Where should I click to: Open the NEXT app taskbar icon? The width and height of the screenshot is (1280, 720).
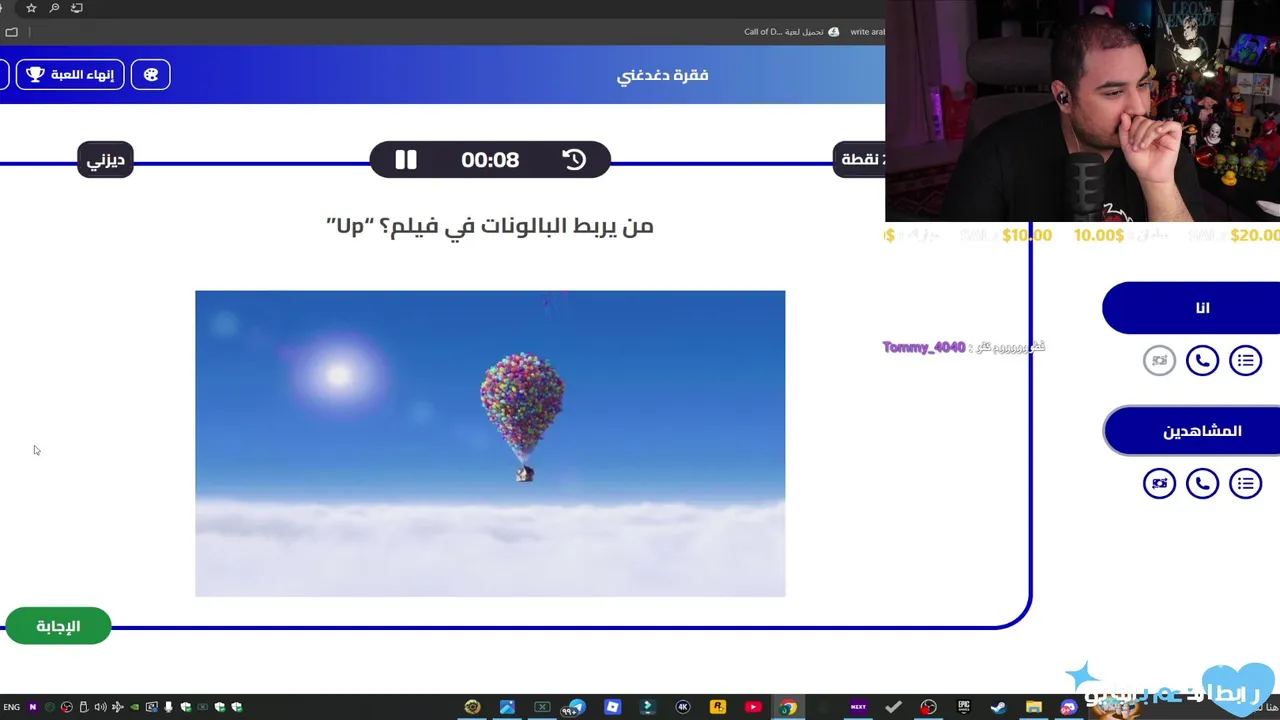pos(858,707)
